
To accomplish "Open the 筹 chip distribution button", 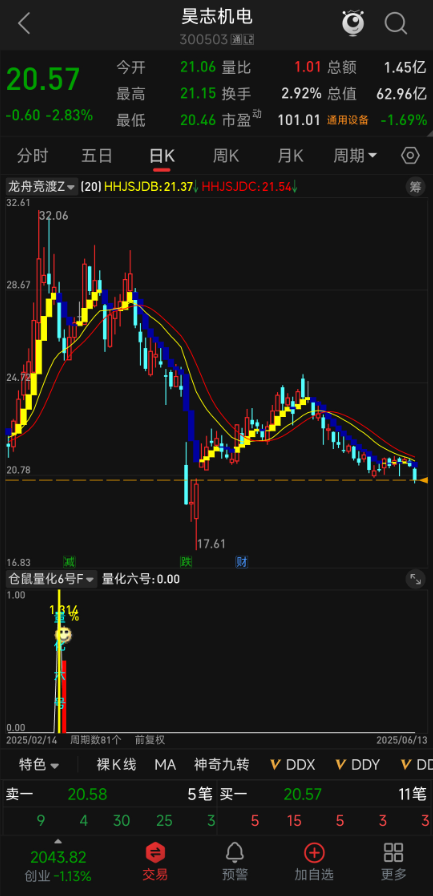I will pos(415,186).
